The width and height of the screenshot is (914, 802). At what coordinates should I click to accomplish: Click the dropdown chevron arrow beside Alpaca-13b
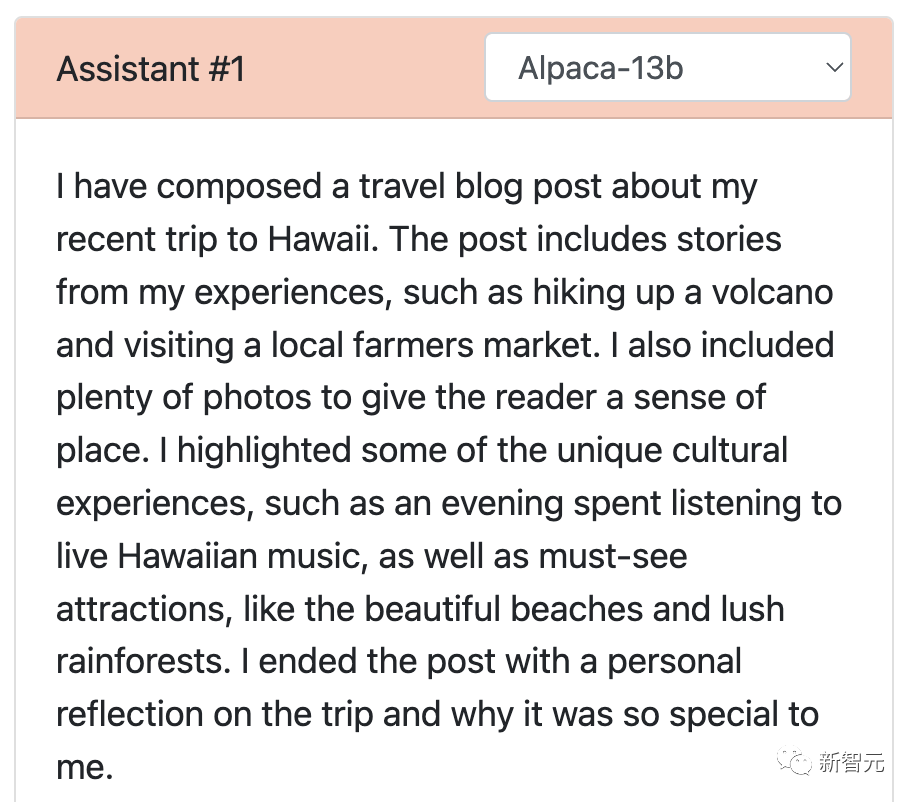tap(832, 68)
